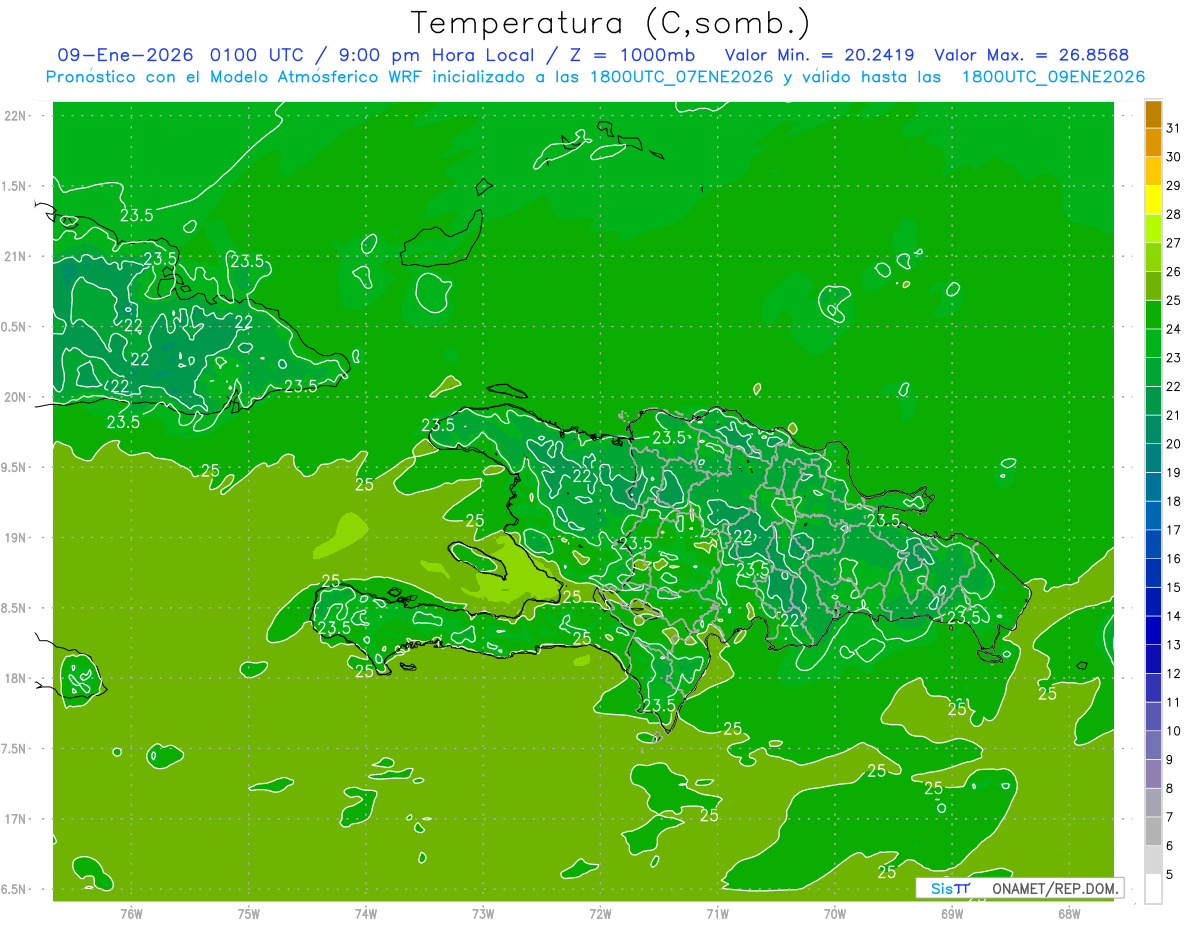Click the '18N' latitude axis label
The image size is (1200, 927).
pos(15,678)
